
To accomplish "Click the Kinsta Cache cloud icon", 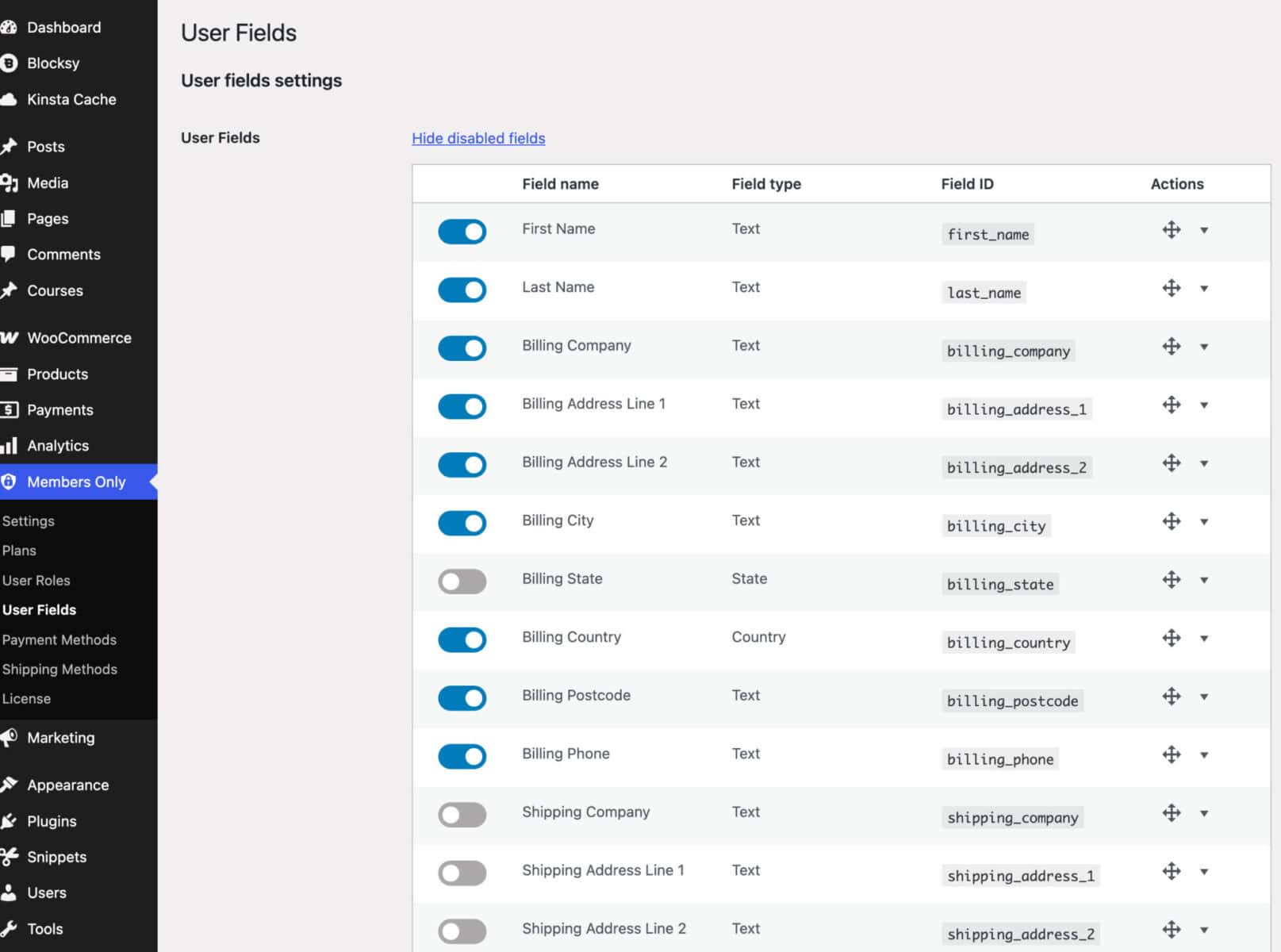I will tap(9, 99).
